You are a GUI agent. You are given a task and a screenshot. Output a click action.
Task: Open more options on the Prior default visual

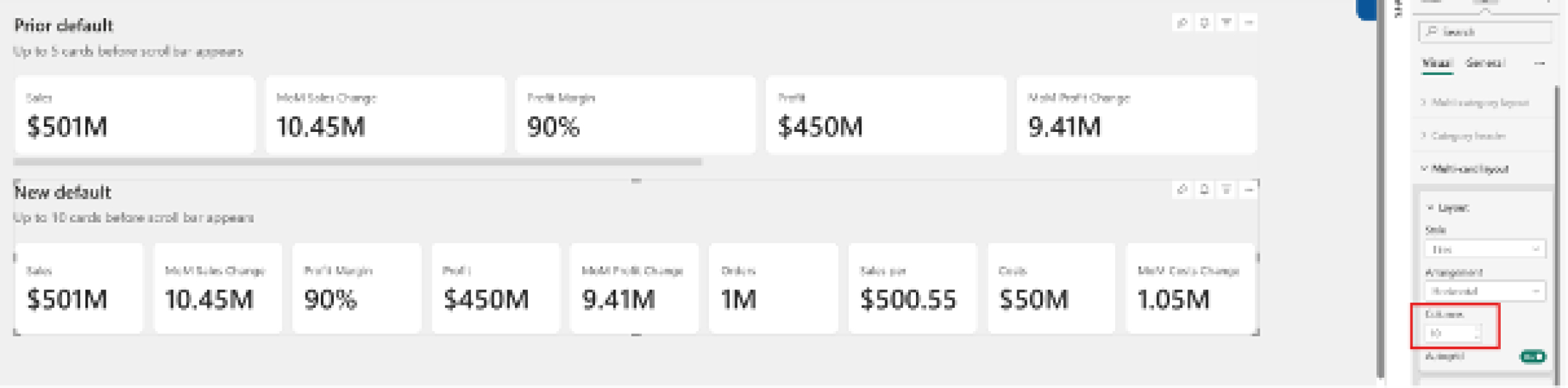coord(1248,23)
